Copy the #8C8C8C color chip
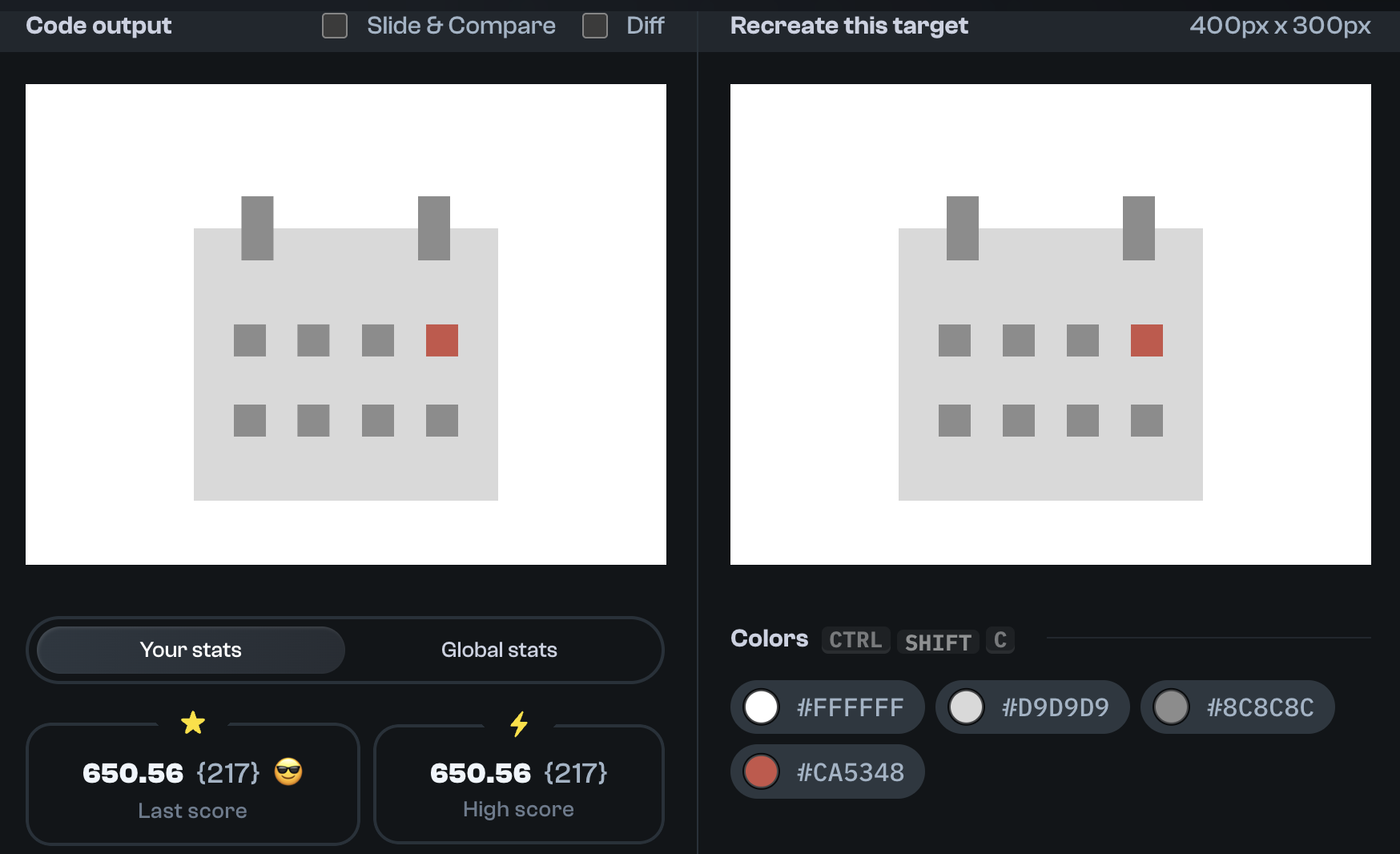The width and height of the screenshot is (1400, 854). 1237,707
